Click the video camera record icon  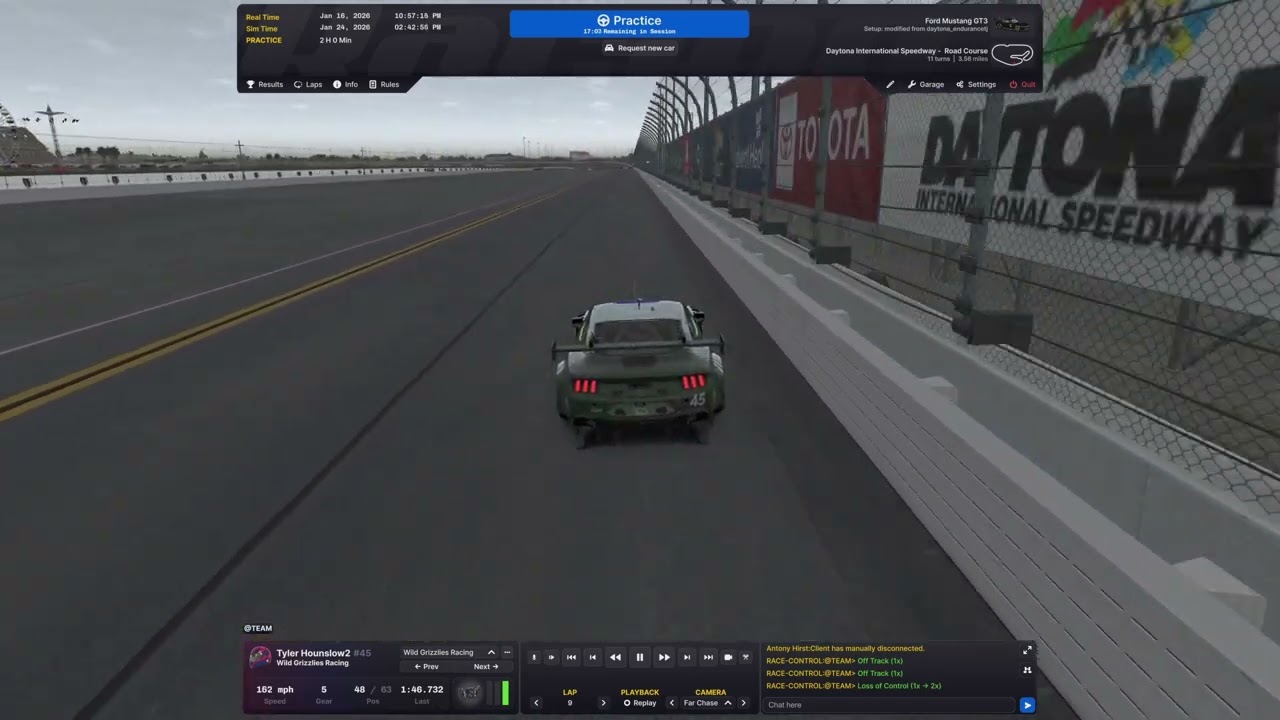[x=728, y=657]
